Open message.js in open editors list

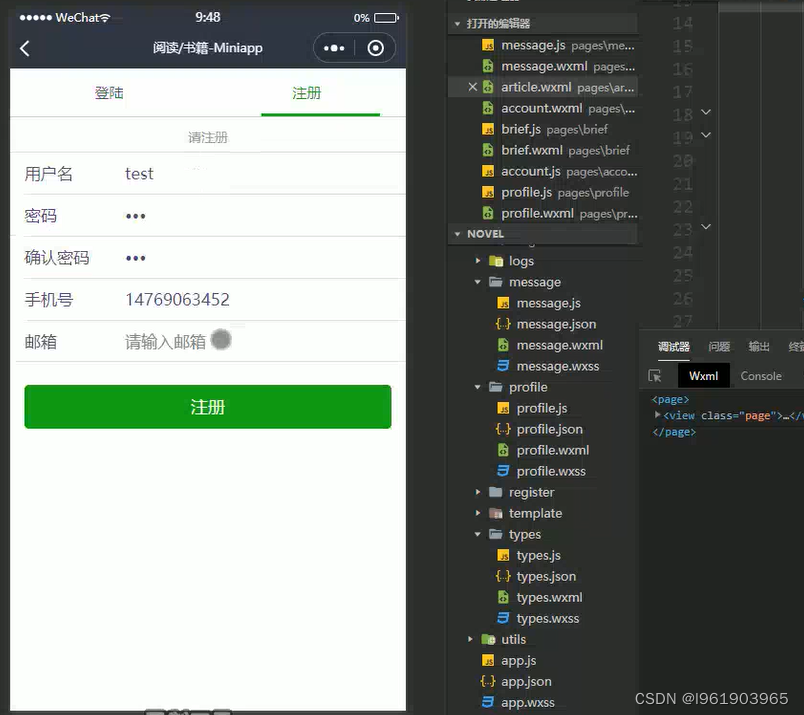tap(558, 45)
